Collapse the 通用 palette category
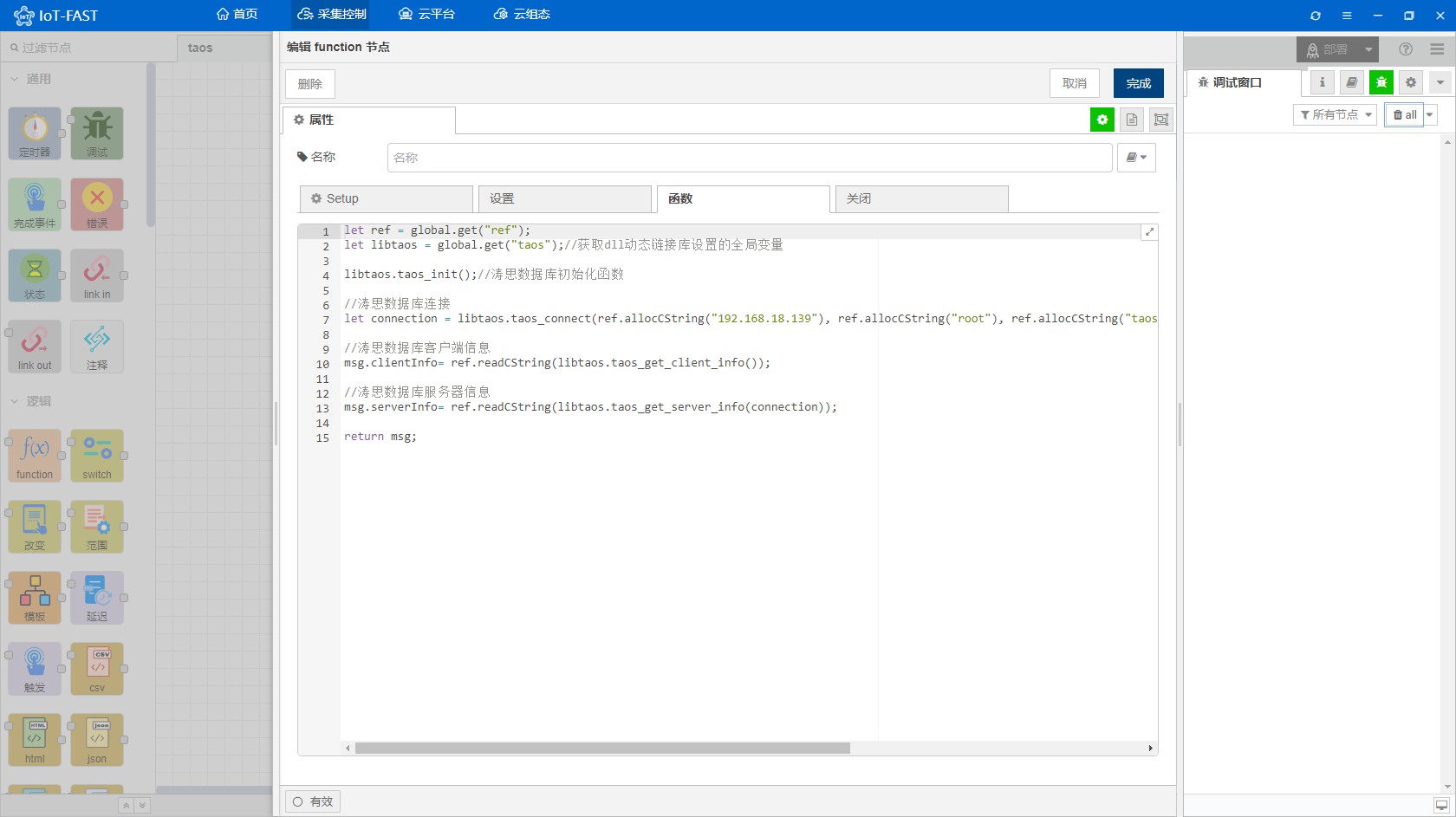 pyautogui.click(x=31, y=79)
